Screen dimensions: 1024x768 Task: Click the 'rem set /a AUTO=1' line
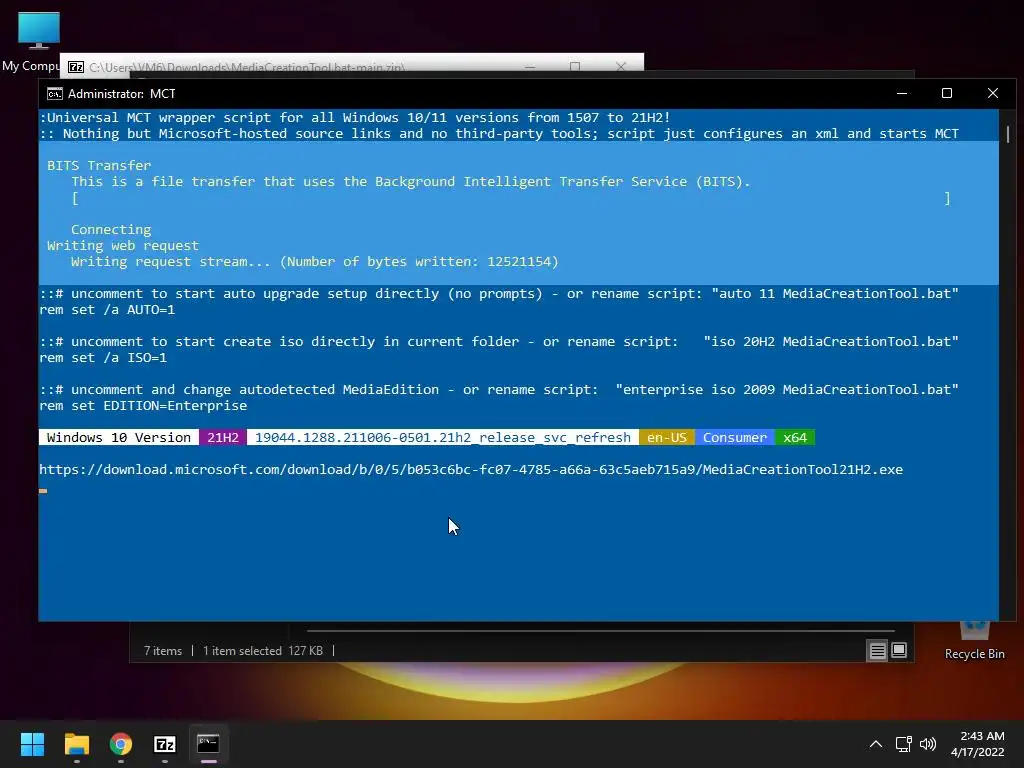point(107,310)
